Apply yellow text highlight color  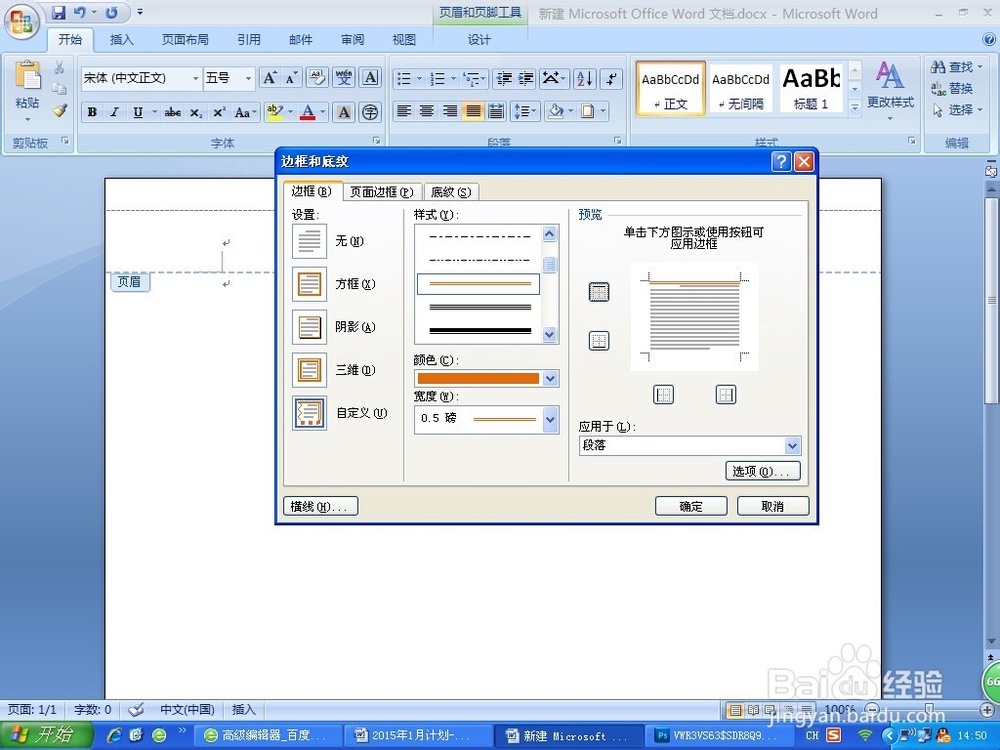click(x=276, y=112)
